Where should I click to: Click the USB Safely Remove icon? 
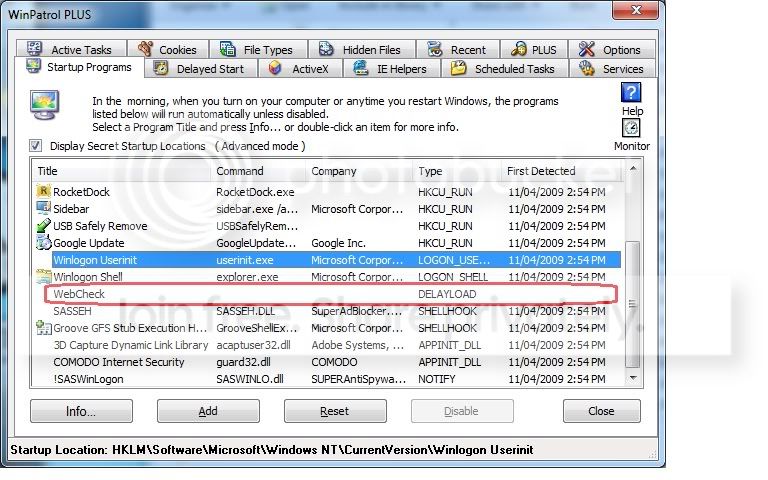click(44, 225)
